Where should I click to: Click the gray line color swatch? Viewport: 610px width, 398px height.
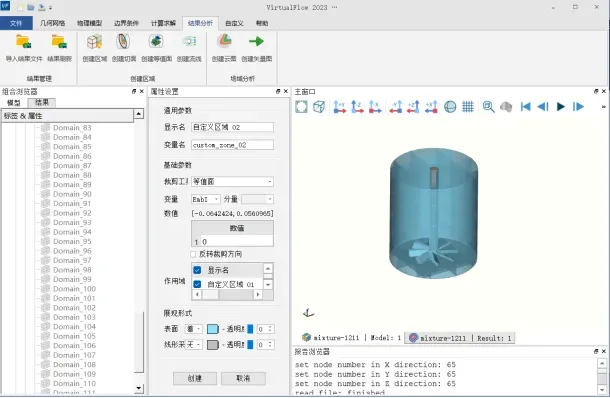(212, 345)
